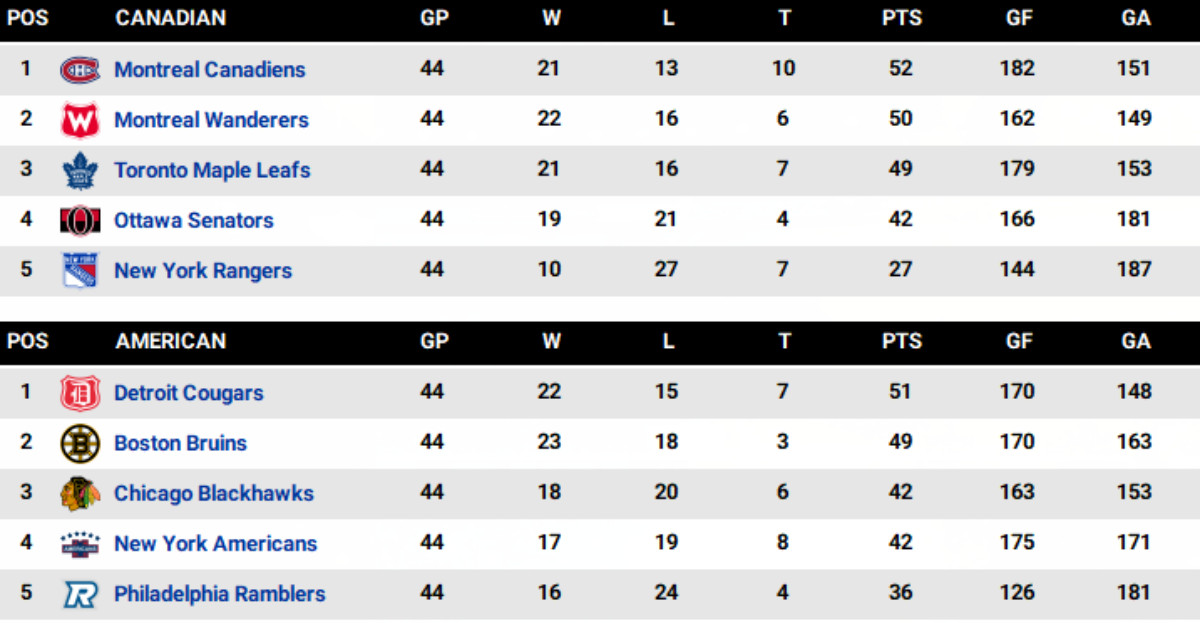Image resolution: width=1200 pixels, height=623 pixels.
Task: Click the Detroit Cougars red logo
Action: coord(80,393)
